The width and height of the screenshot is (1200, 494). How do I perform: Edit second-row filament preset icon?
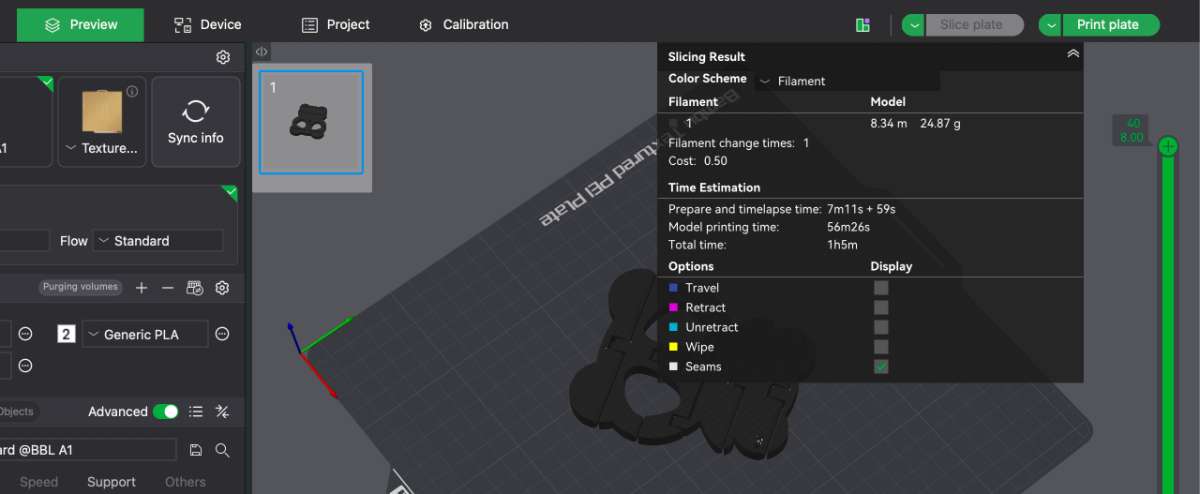point(26,366)
